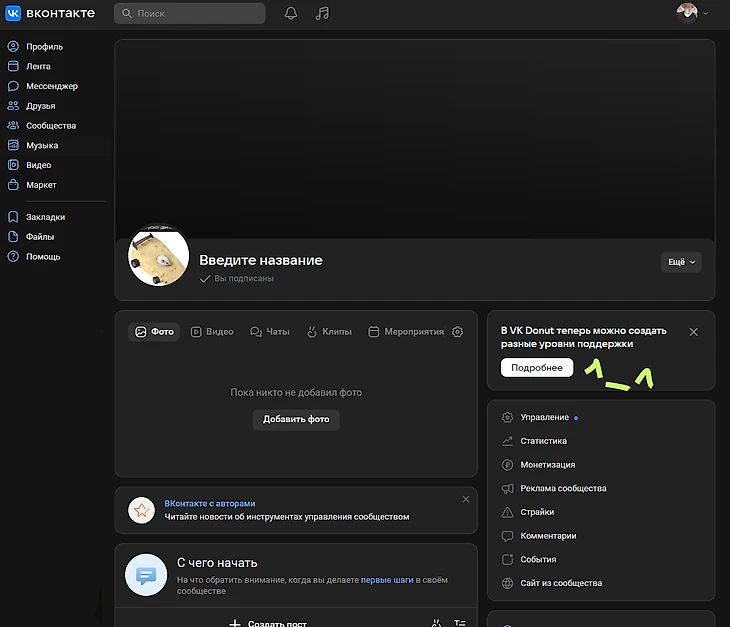Click the Добавить фото button
Viewport: 730px width, 627px height.
pyautogui.click(x=296, y=419)
